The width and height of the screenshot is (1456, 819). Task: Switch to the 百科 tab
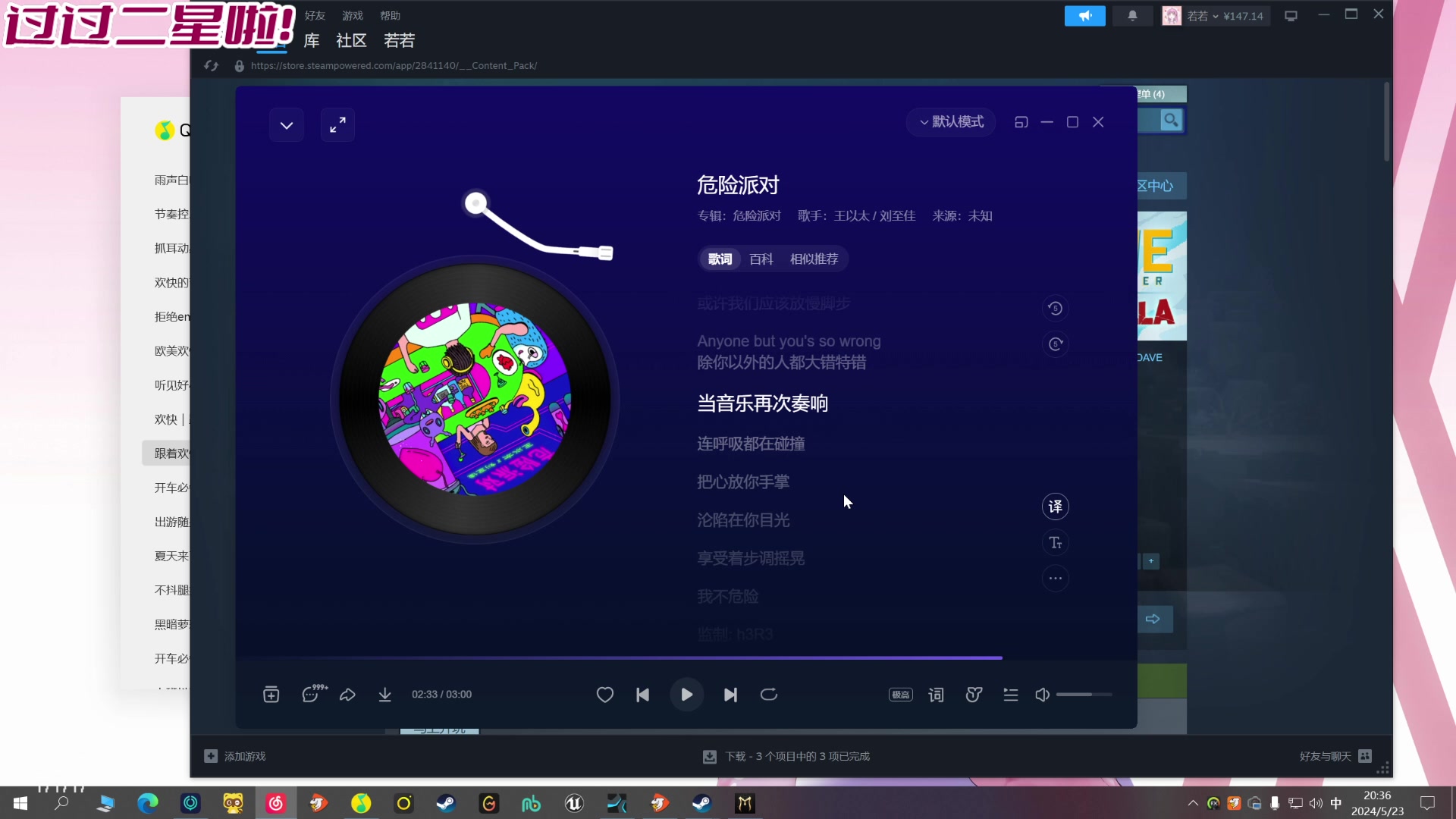click(760, 259)
